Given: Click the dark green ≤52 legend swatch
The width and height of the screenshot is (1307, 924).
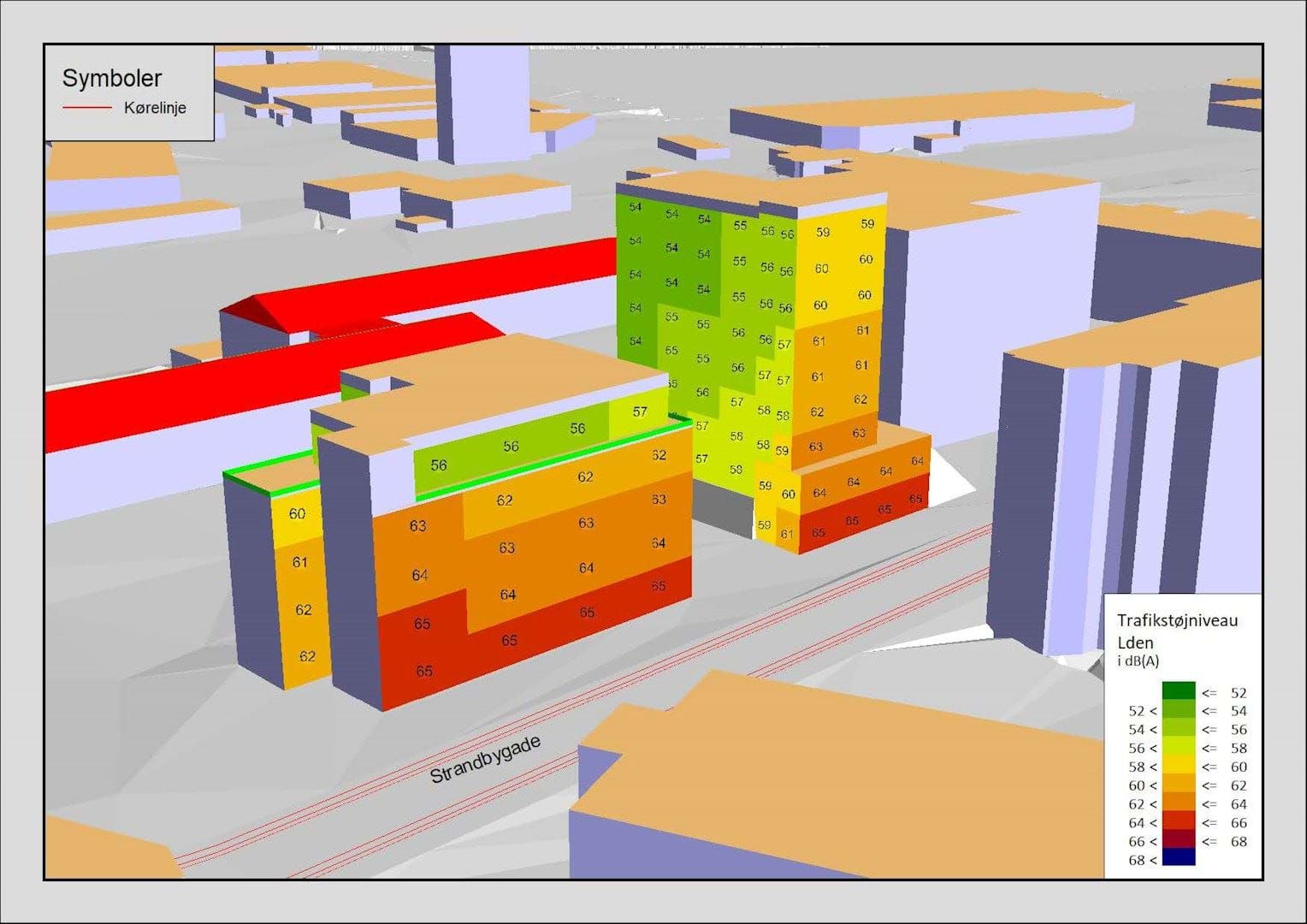Looking at the screenshot, I should [1178, 691].
